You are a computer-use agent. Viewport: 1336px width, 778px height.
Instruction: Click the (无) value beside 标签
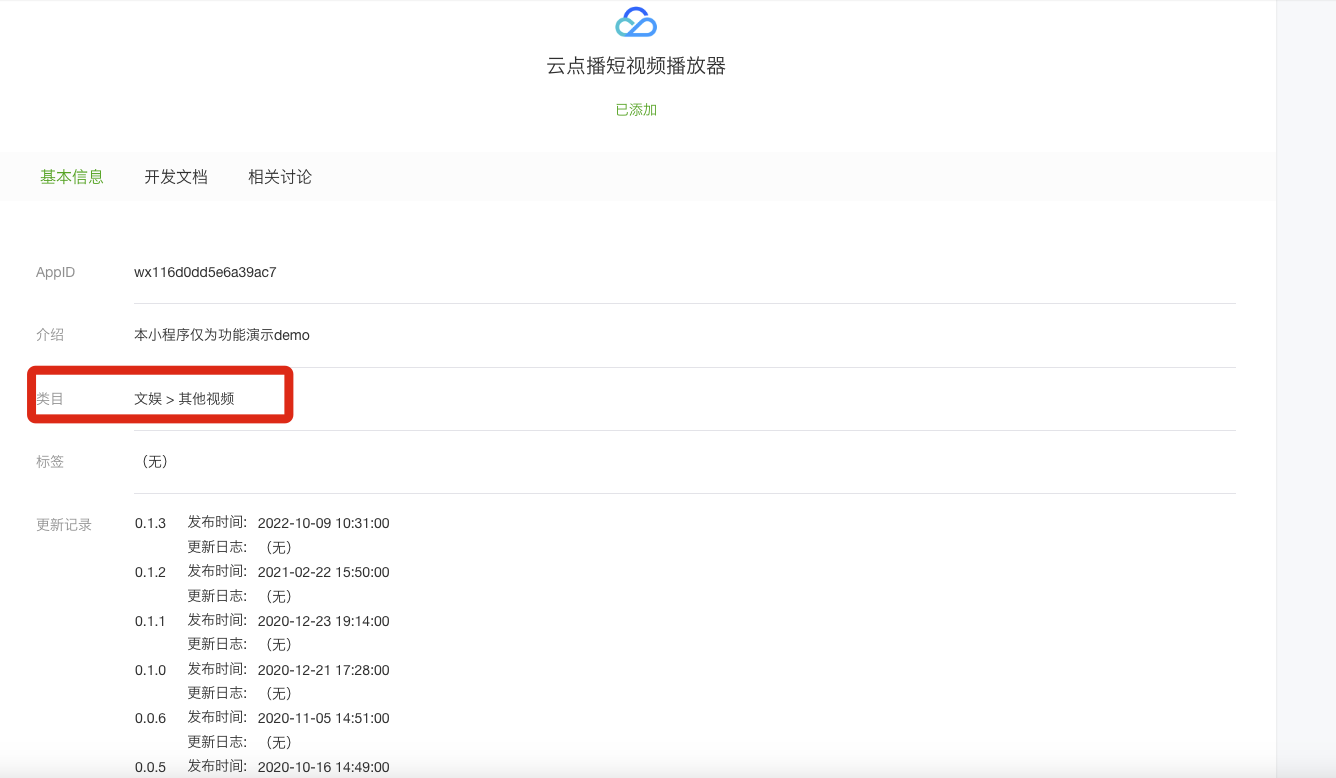coord(155,461)
